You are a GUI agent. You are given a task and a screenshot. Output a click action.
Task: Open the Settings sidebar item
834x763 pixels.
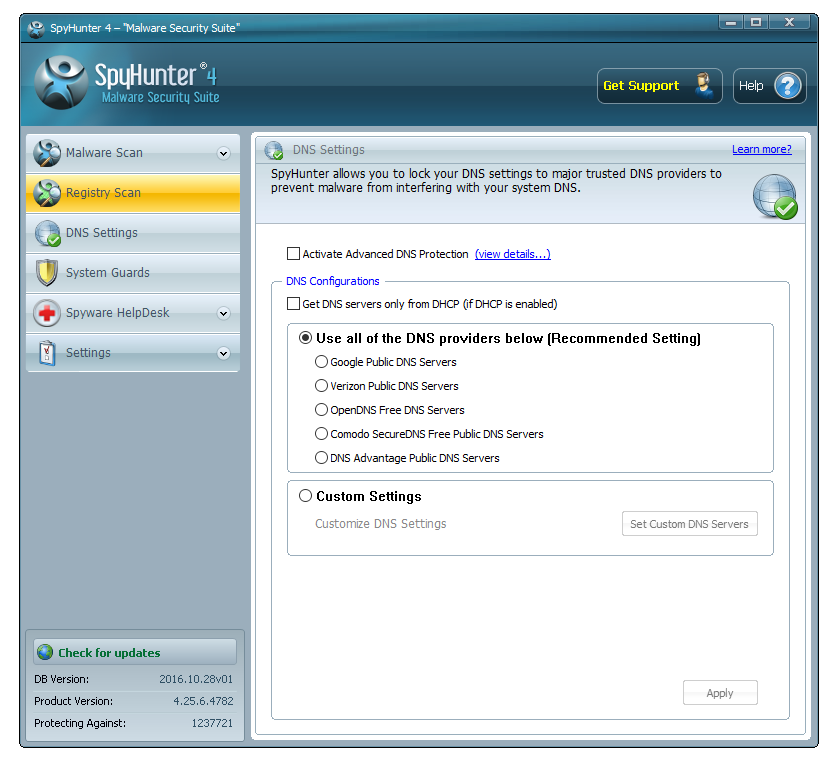(132, 353)
